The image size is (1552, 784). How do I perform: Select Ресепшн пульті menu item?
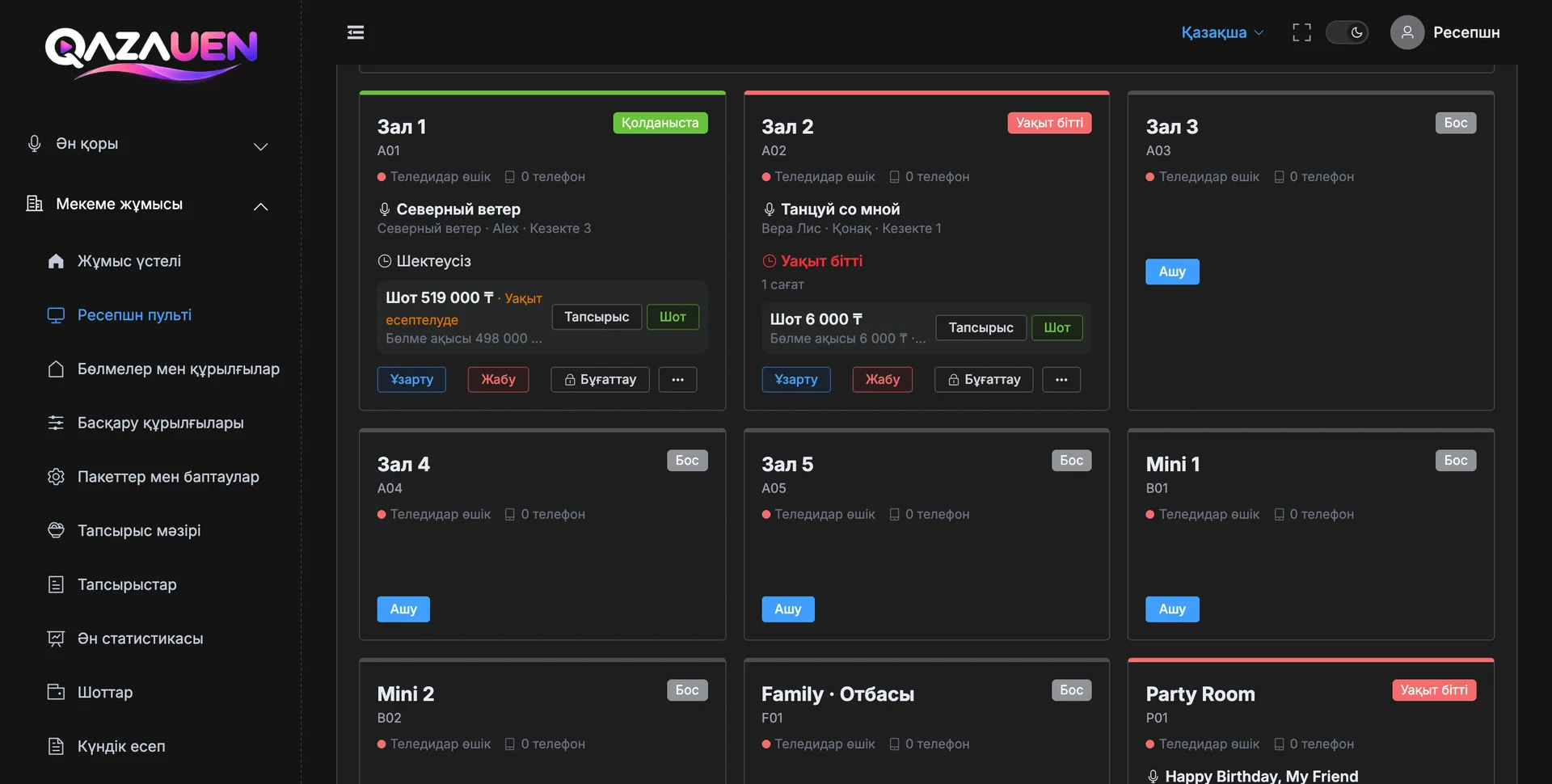[134, 315]
